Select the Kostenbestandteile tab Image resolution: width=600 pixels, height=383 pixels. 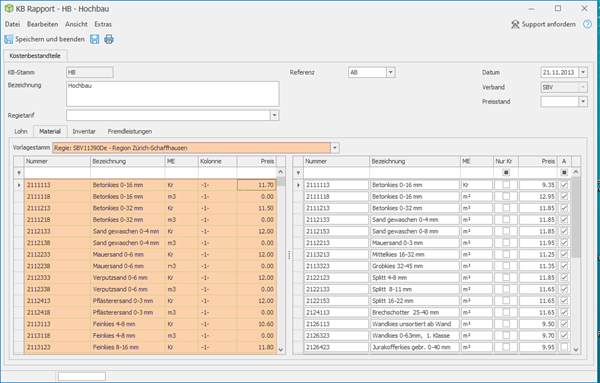[35, 56]
